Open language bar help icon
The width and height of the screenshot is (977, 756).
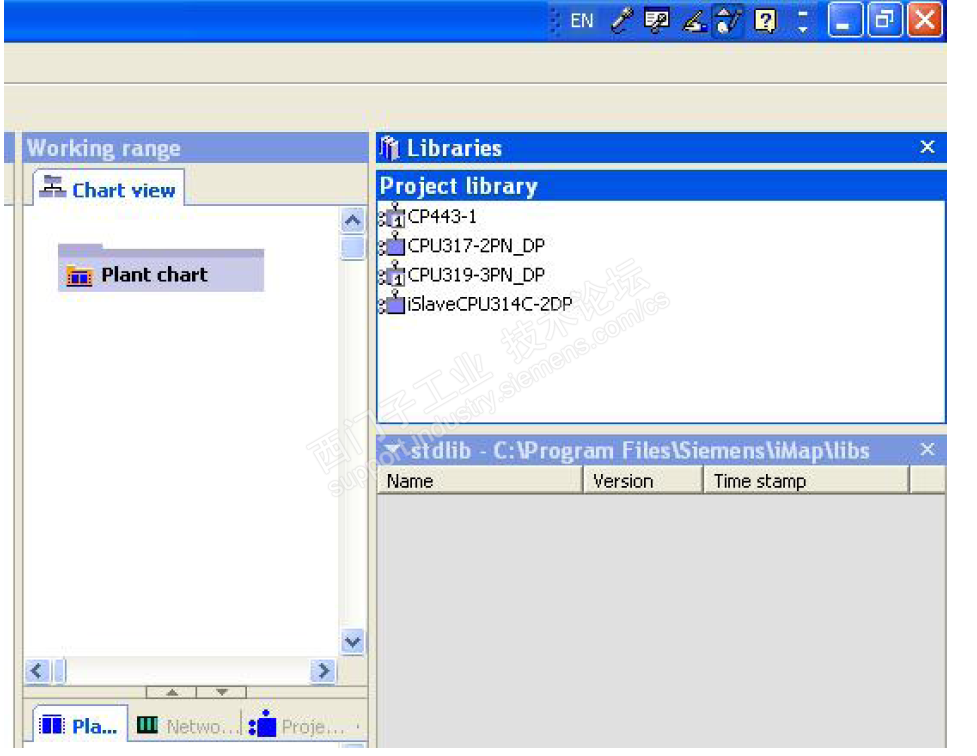(x=765, y=21)
